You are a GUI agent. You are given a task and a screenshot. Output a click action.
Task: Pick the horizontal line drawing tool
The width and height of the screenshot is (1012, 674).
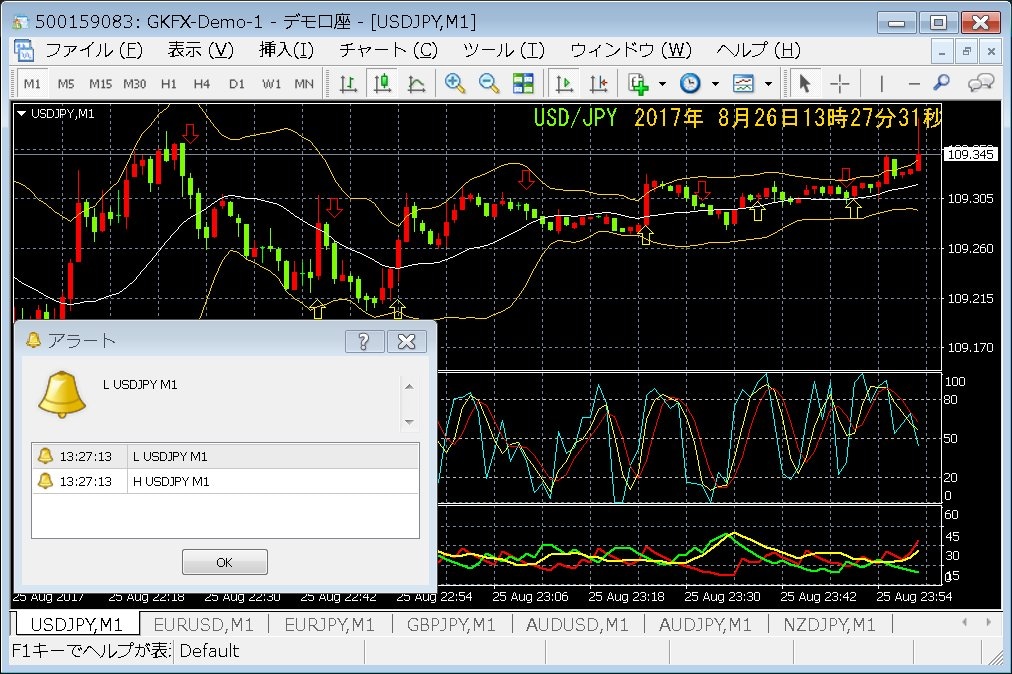913,83
